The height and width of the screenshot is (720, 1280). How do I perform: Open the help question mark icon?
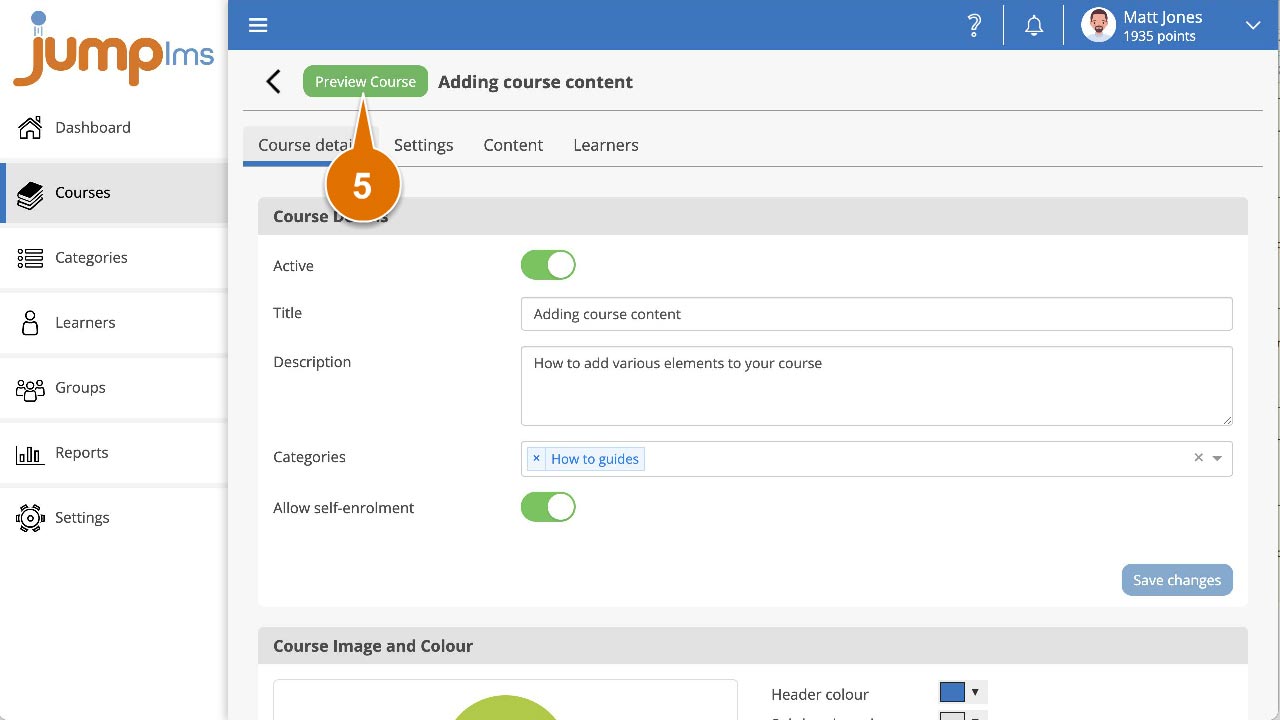[x=973, y=25]
